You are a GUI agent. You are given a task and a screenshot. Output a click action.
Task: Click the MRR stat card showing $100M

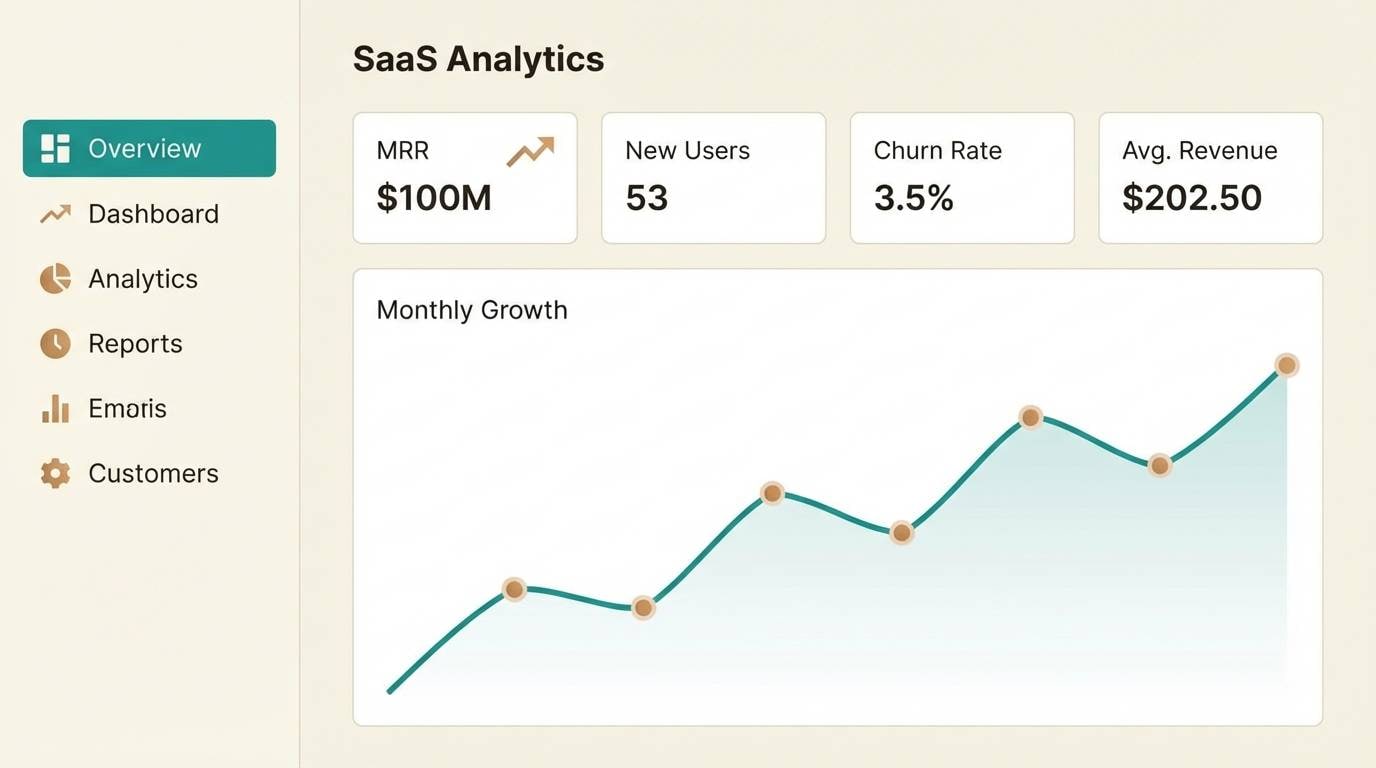[x=465, y=177]
